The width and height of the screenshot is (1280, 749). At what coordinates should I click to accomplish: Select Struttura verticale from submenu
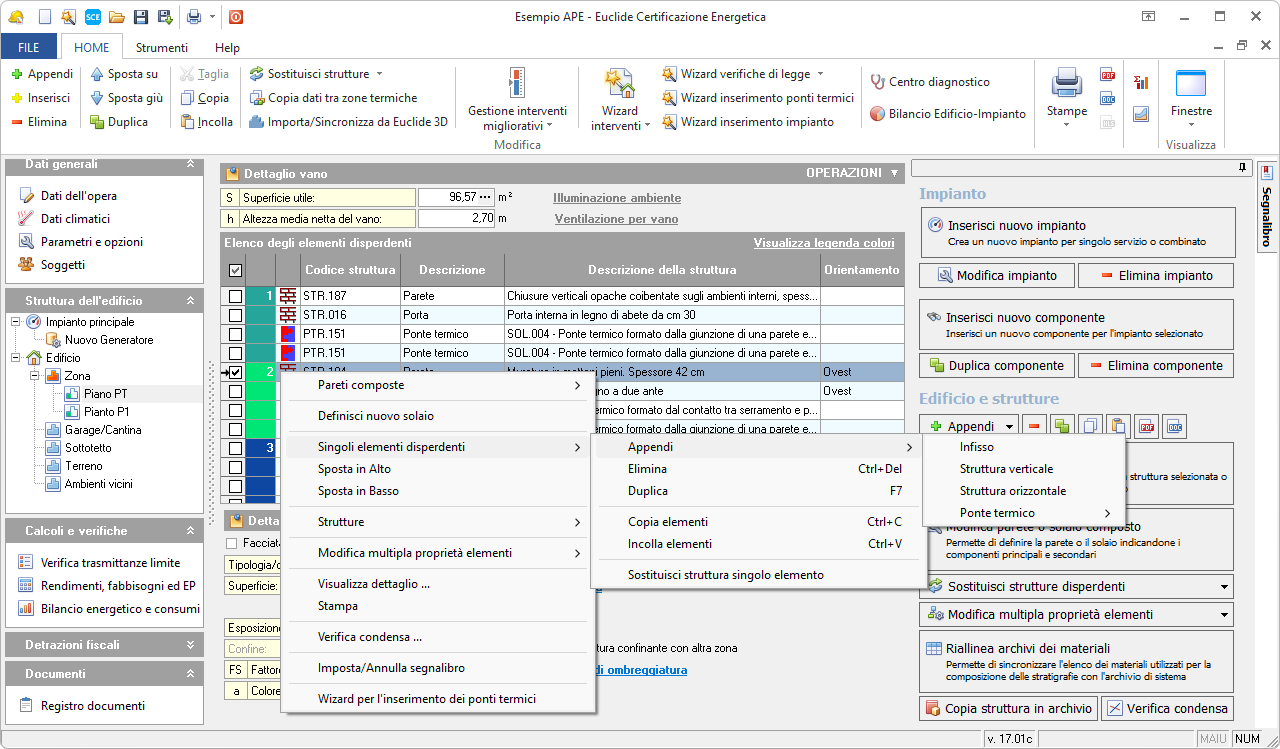pyautogui.click(x=1006, y=469)
